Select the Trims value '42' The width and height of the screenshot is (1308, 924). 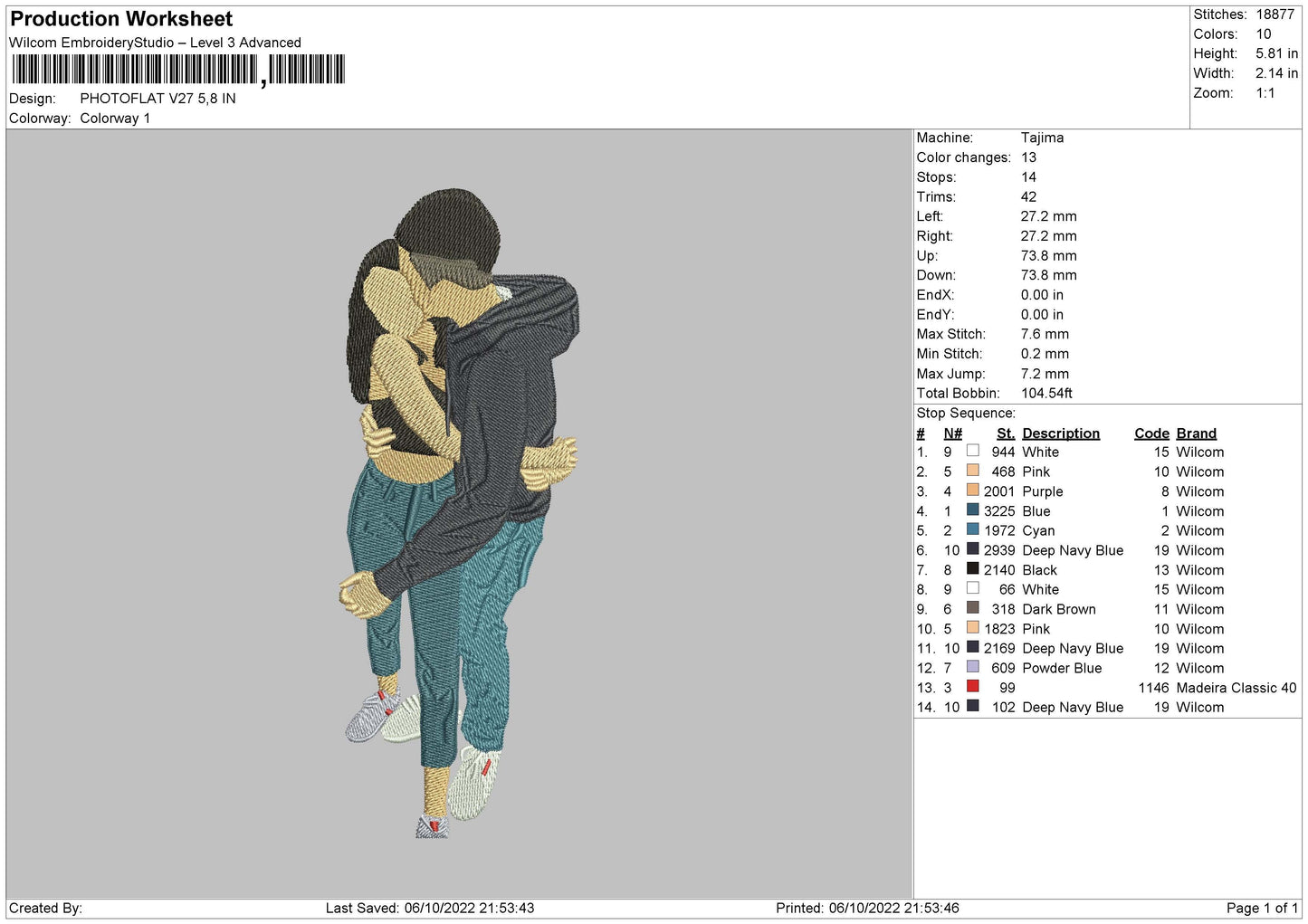click(x=1028, y=197)
